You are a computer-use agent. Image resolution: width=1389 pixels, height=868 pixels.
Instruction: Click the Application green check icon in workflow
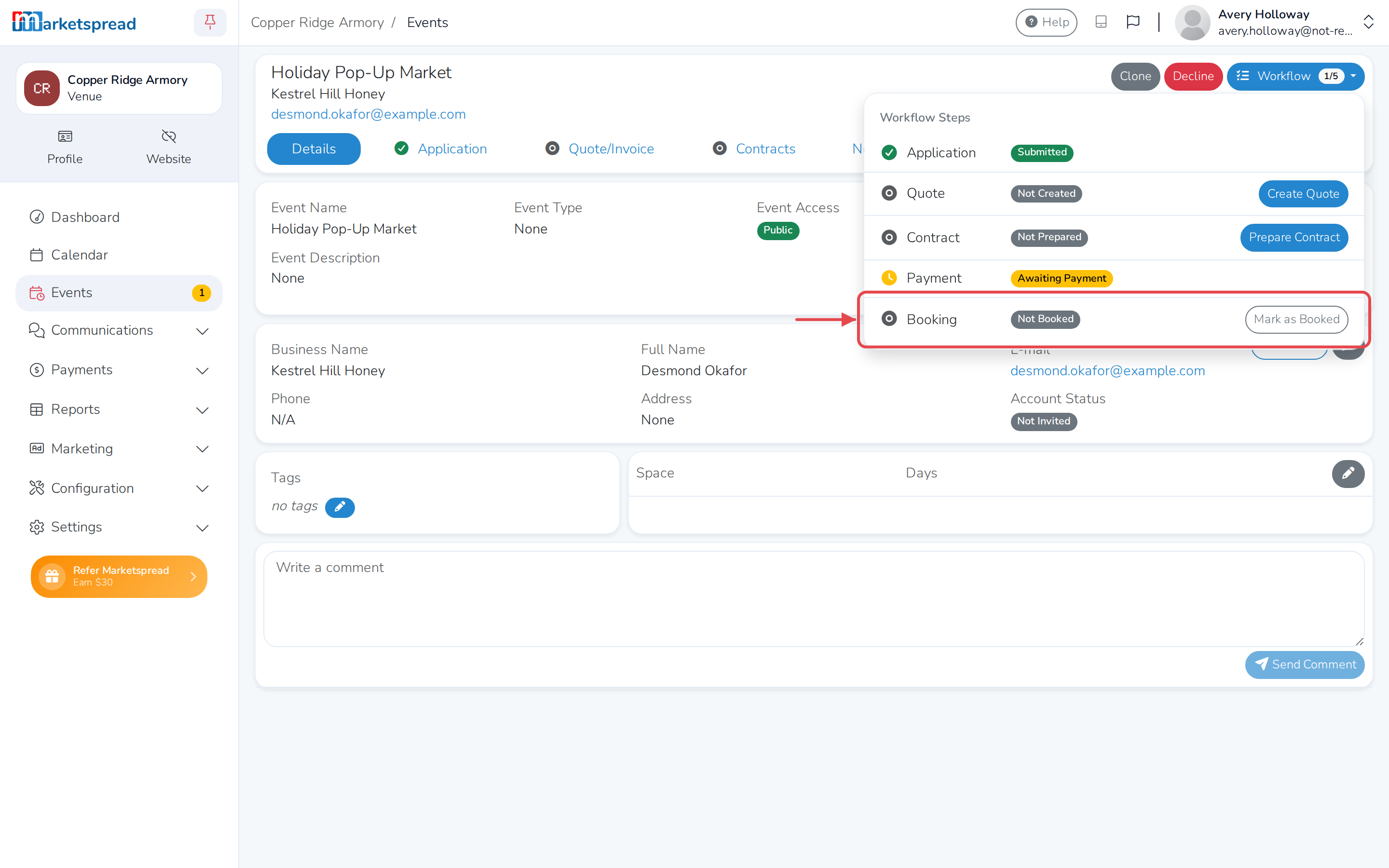pyautogui.click(x=889, y=153)
